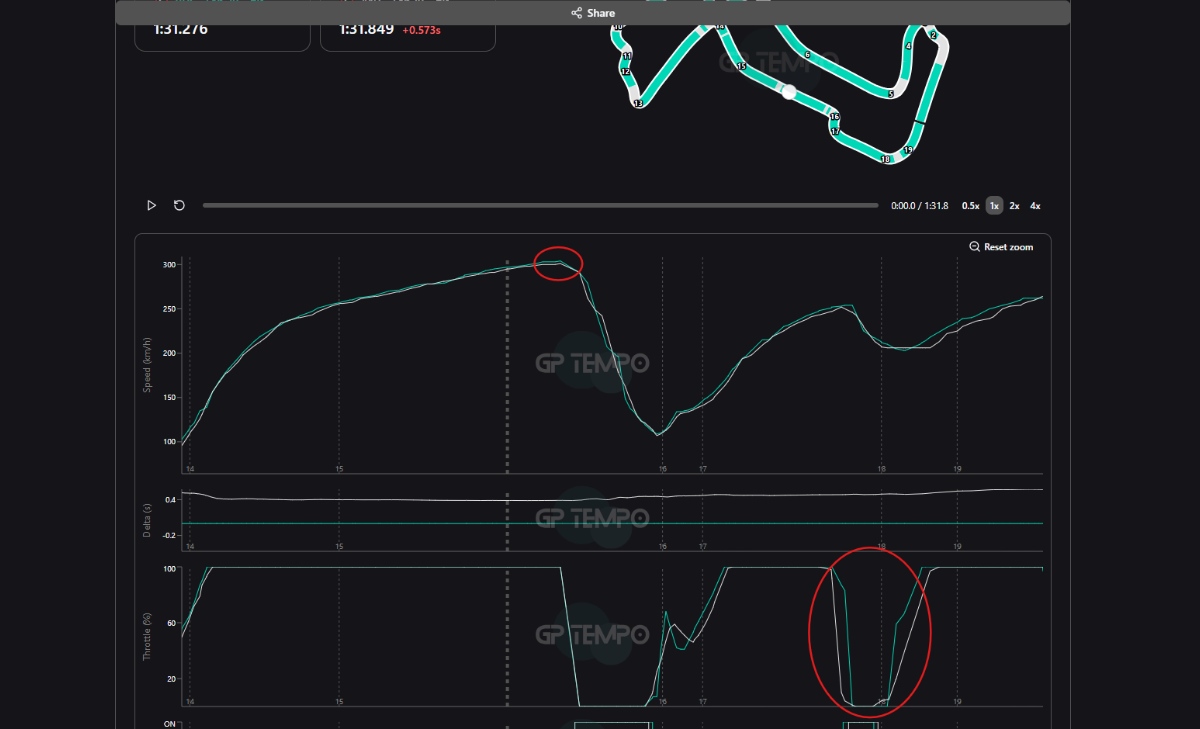Click the Delta (s) axis label
1200x729 pixels.
point(146,520)
